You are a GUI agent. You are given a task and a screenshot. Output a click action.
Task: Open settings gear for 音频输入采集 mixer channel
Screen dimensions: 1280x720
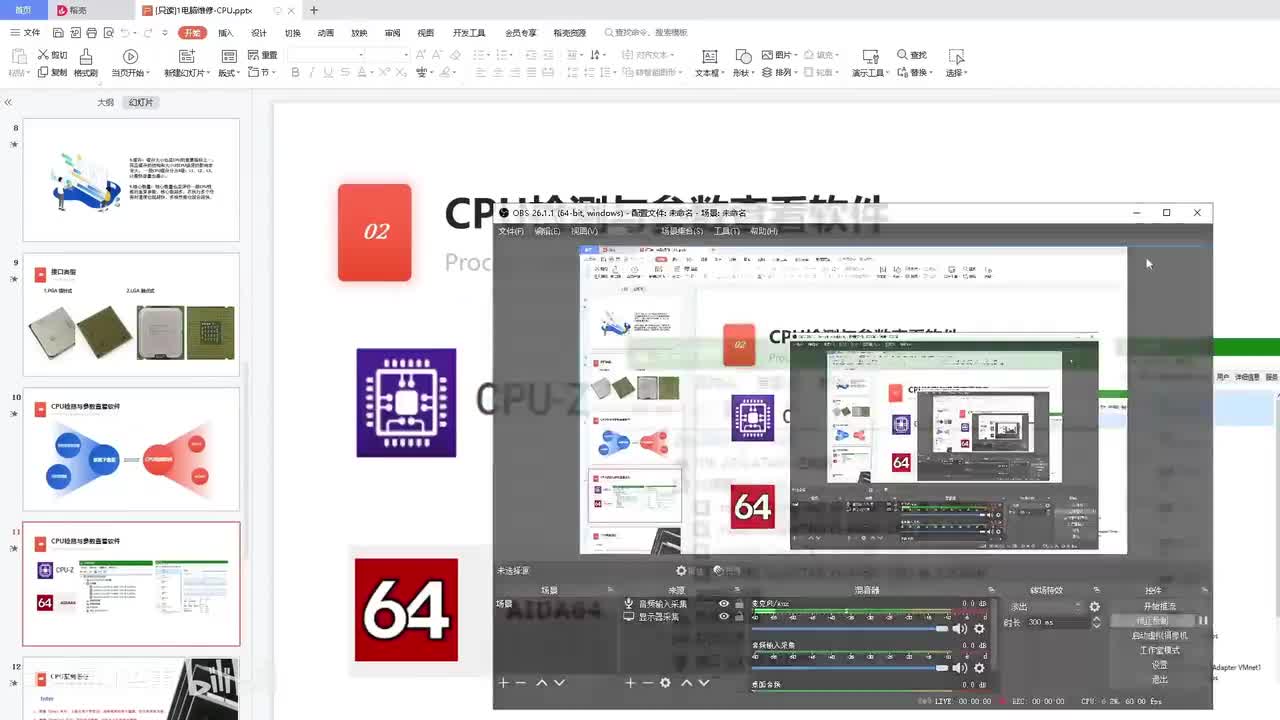pos(979,668)
